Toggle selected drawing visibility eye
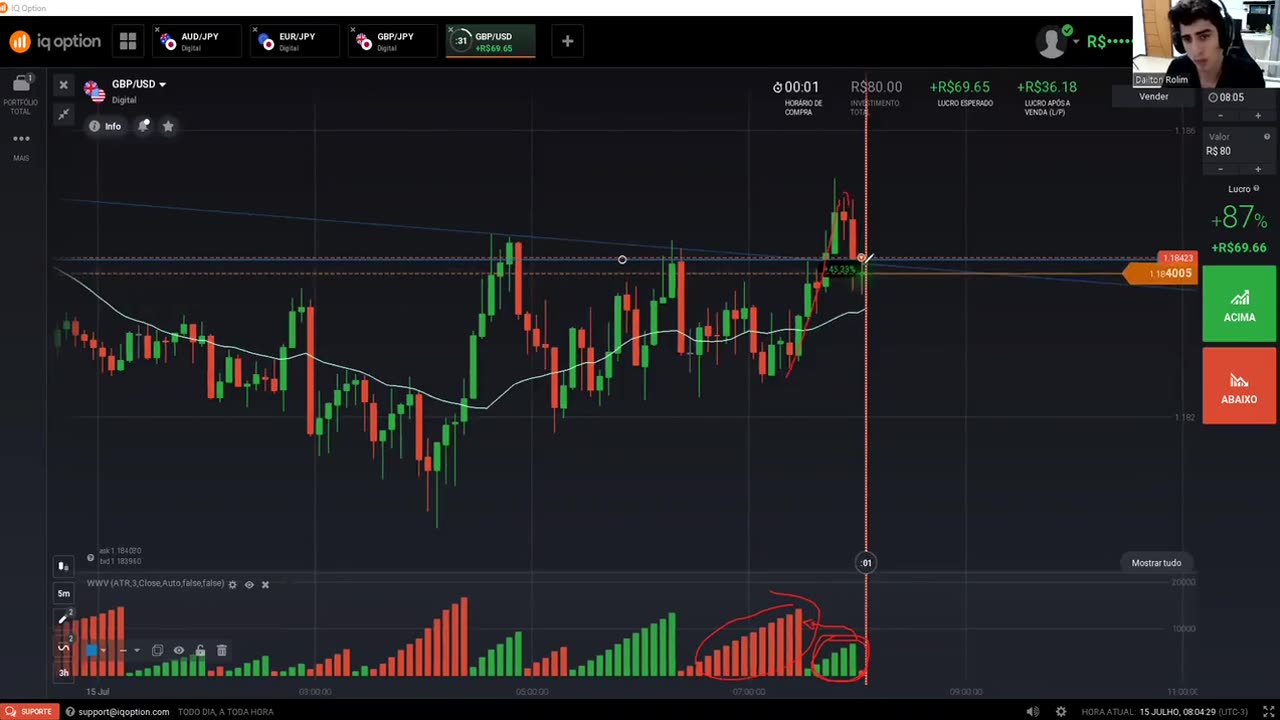 179,650
